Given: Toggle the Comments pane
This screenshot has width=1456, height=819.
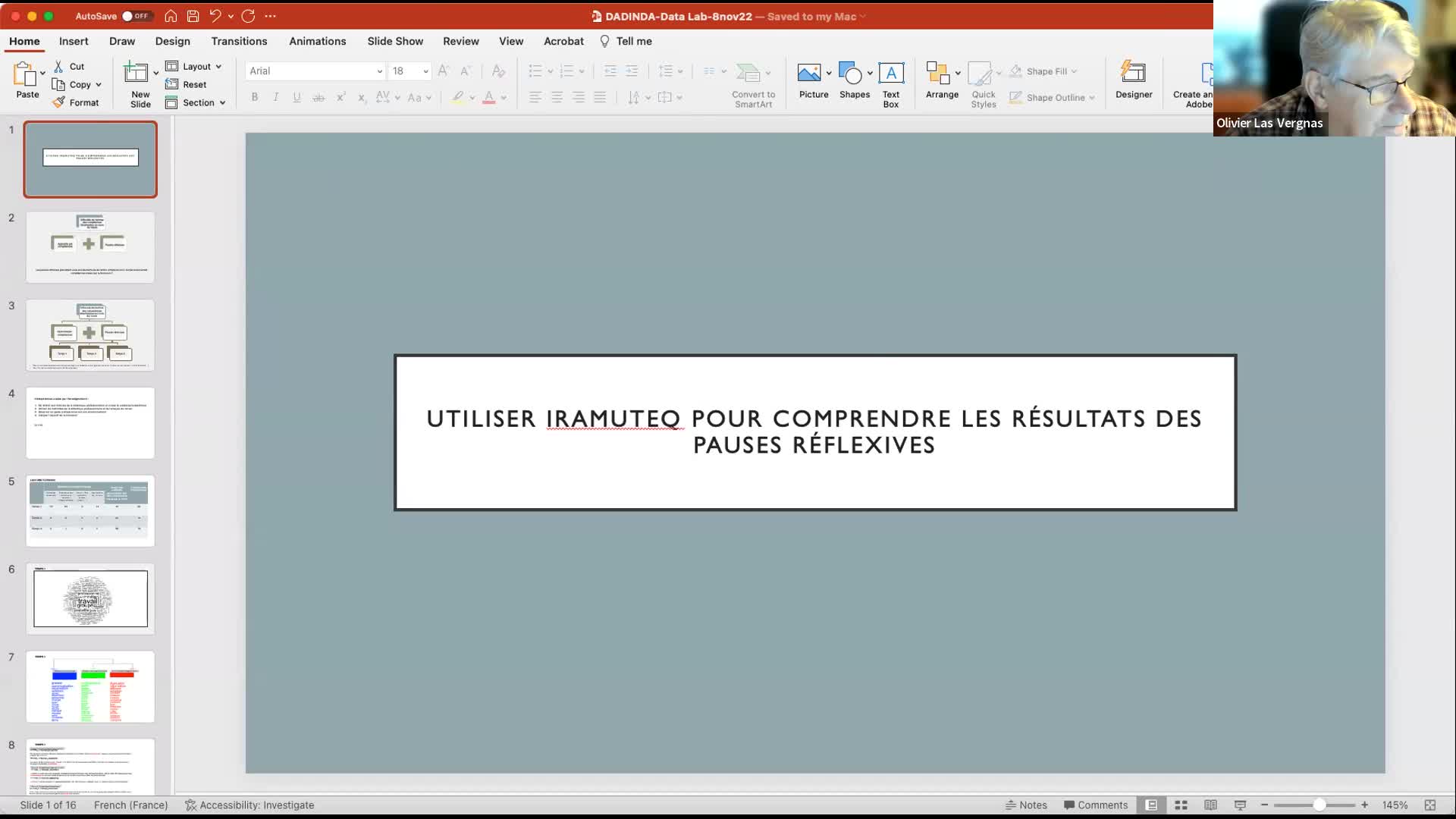Looking at the screenshot, I should pyautogui.click(x=1095, y=805).
